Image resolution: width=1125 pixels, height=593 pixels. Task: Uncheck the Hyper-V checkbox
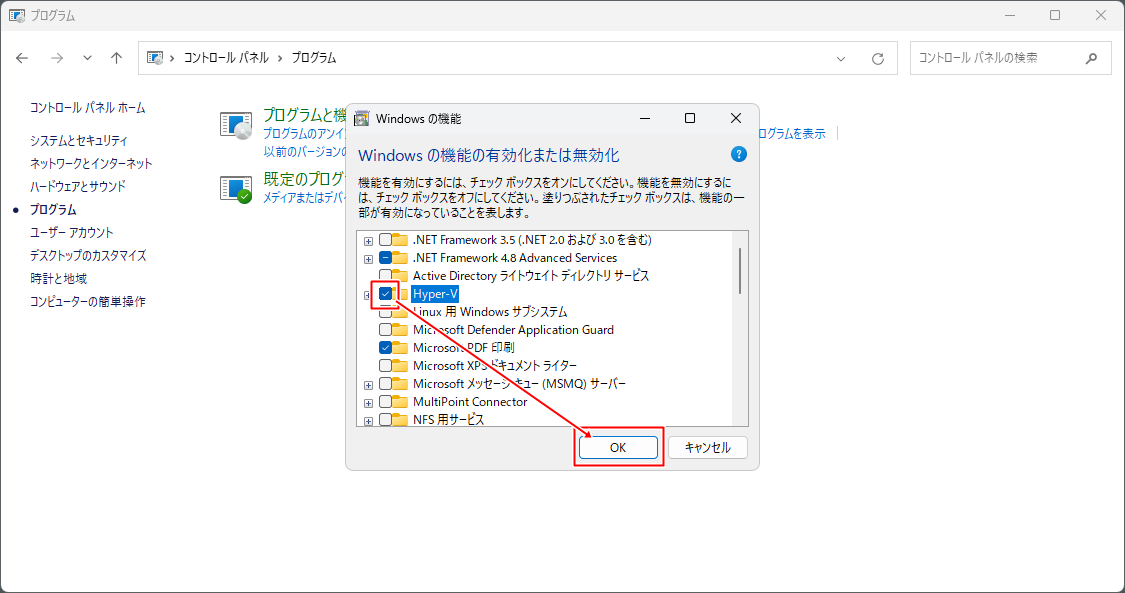[386, 294]
